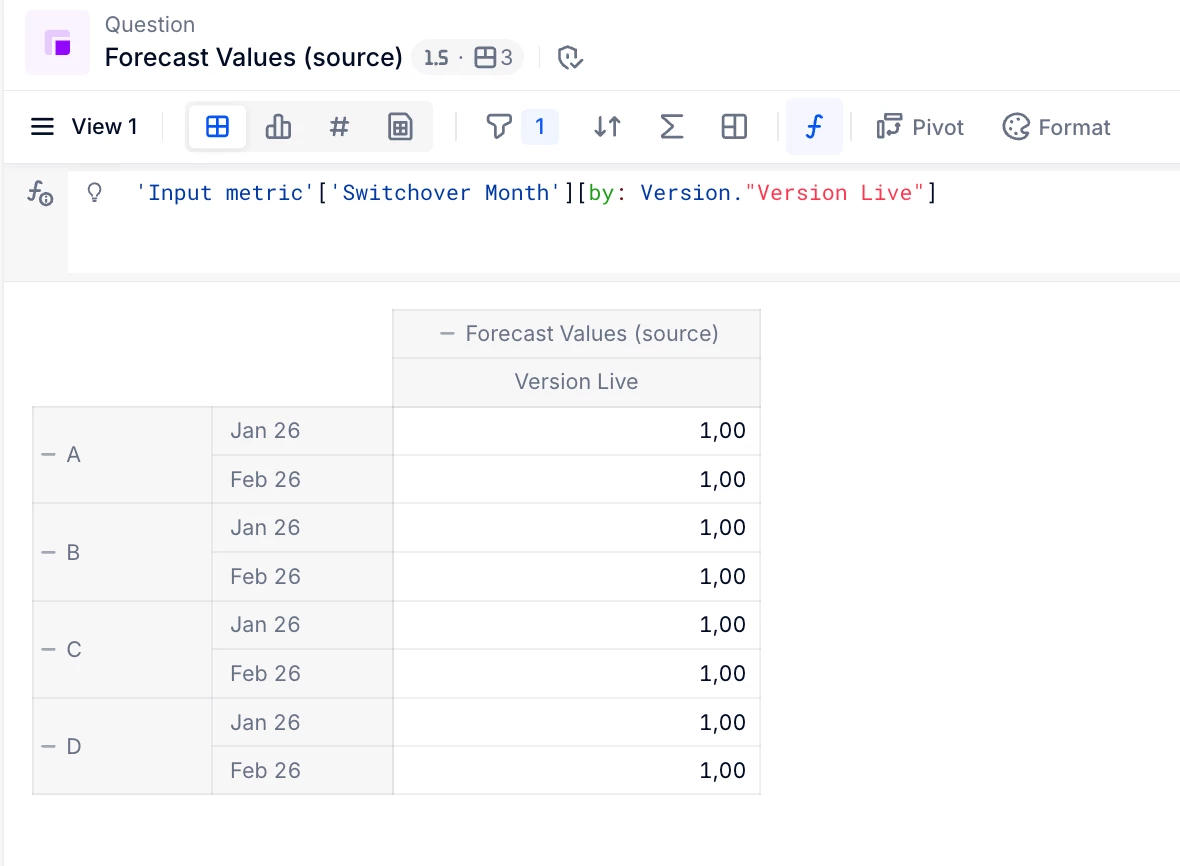Collapse row group D
This screenshot has width=1180, height=866.
[48, 746]
